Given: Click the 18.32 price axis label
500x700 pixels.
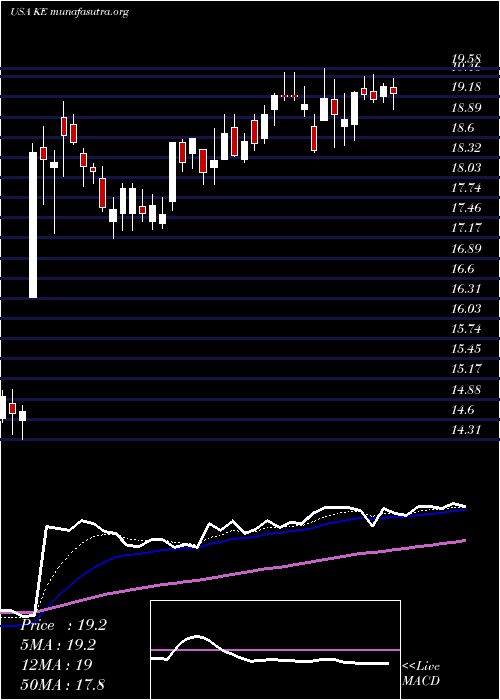Looking at the screenshot, I should (x=466, y=147).
